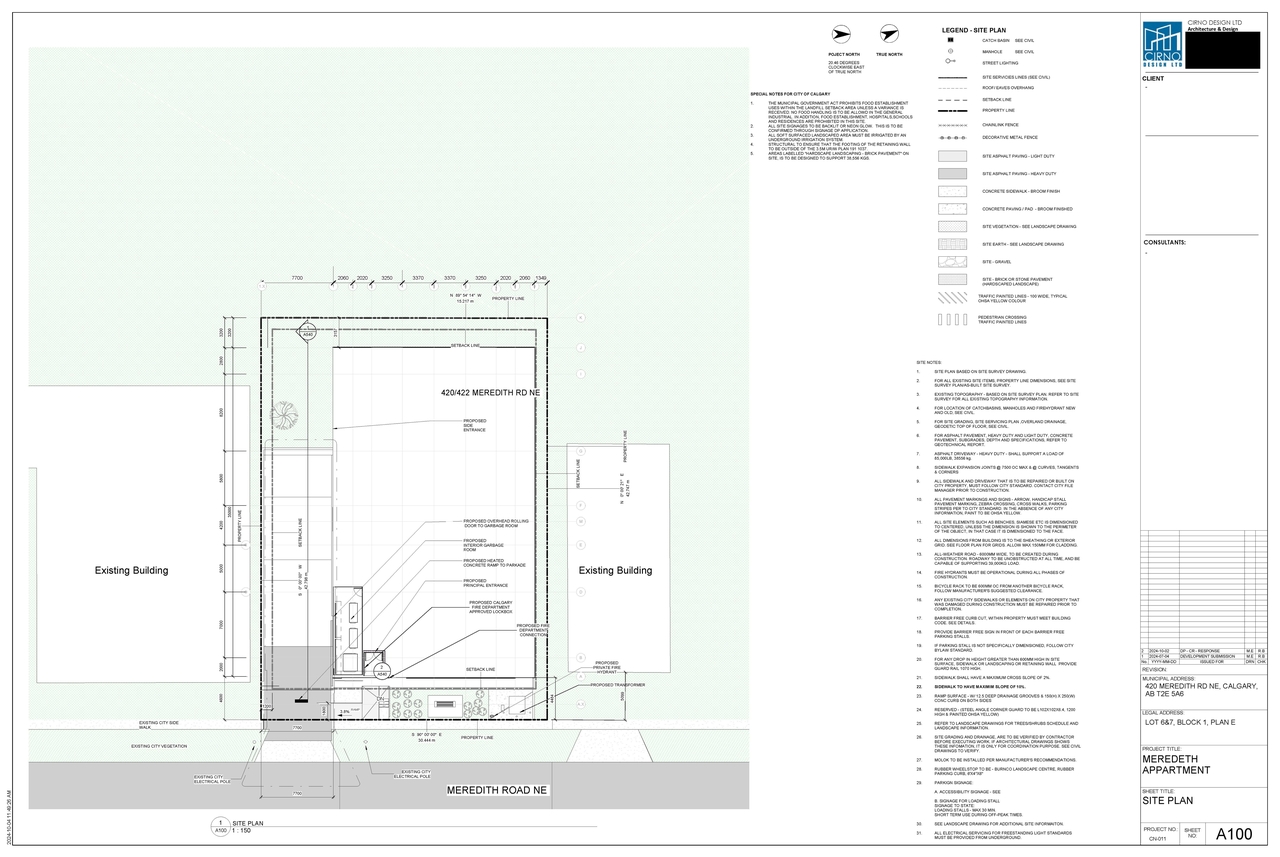This screenshot has width=1280, height=857.
Task: Click the "EXISTING CITY SIDE WALK" label
Action: (159, 724)
